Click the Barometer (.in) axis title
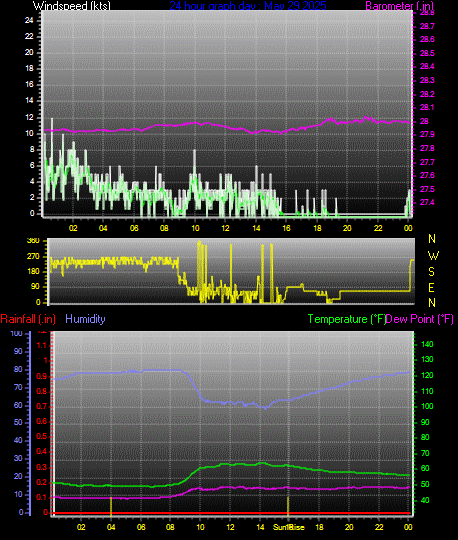458x540 pixels. point(399,5)
